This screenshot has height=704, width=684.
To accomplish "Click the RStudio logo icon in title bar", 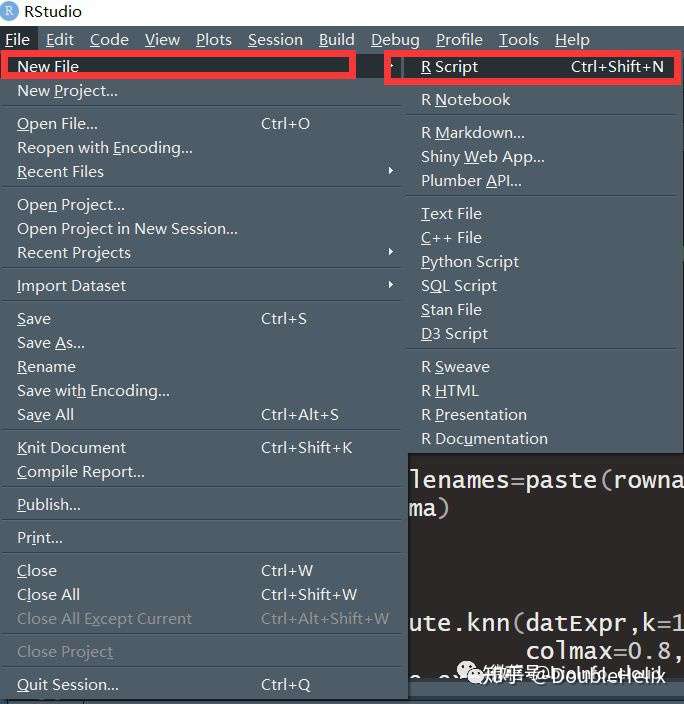I will click(x=9, y=11).
